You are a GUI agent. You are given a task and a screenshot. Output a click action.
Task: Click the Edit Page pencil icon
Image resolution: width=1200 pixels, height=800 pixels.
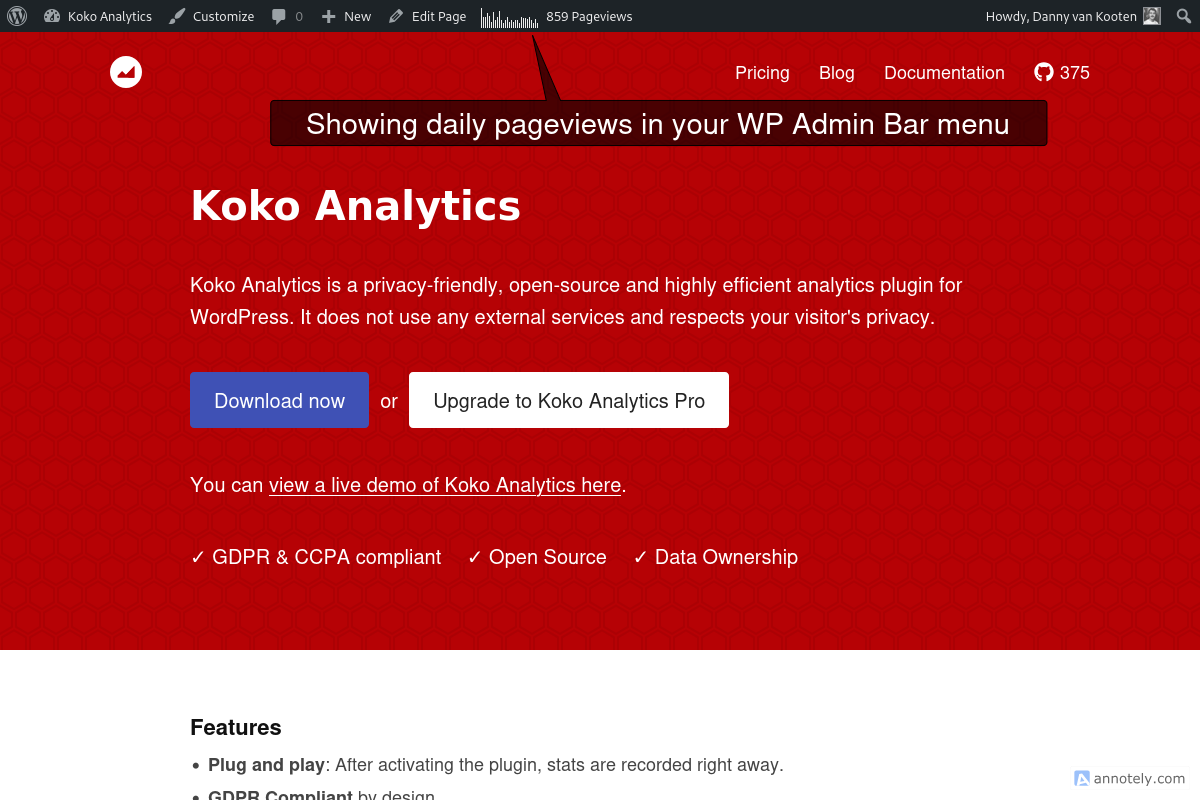(398, 16)
